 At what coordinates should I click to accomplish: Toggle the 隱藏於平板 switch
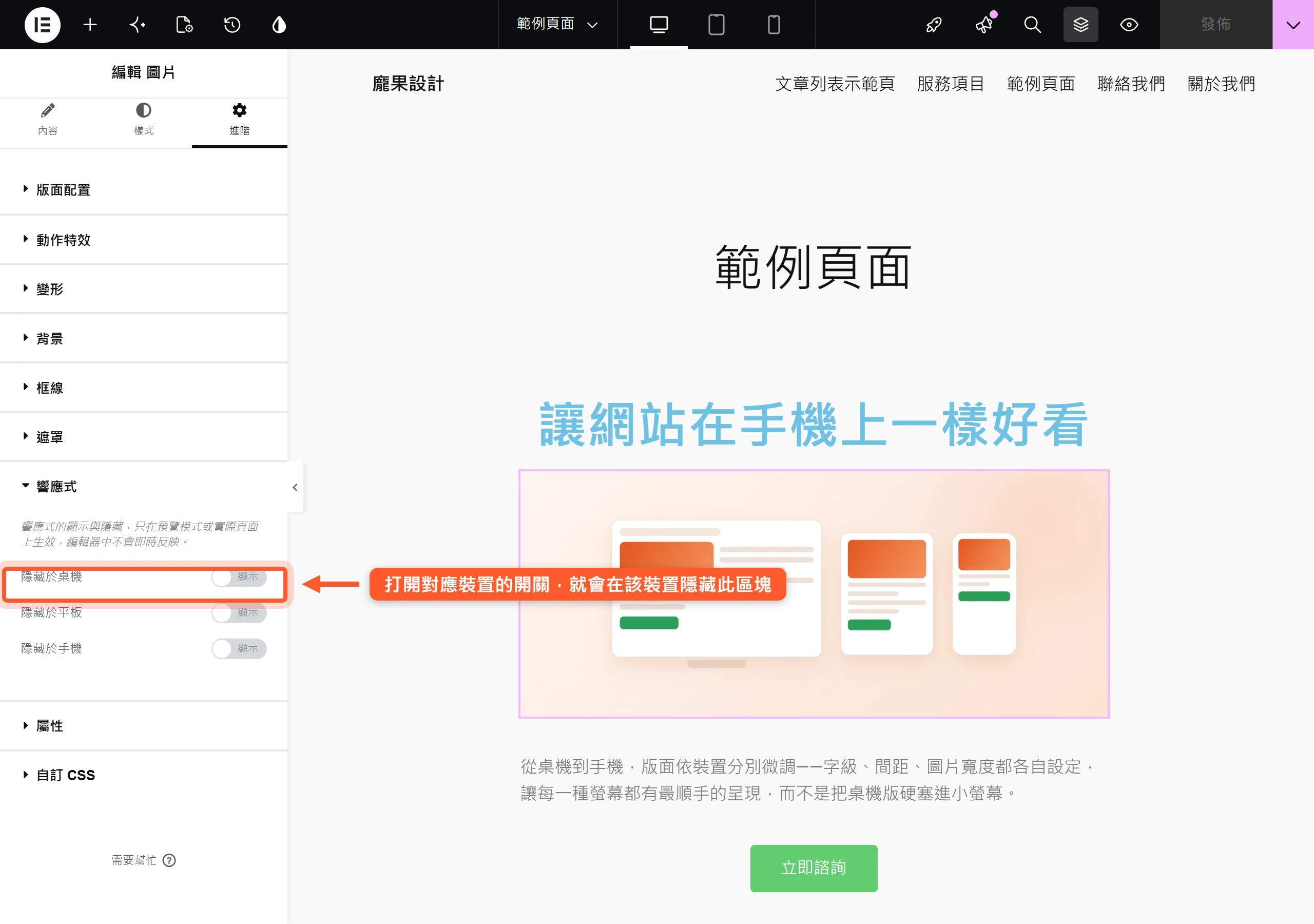(x=239, y=612)
